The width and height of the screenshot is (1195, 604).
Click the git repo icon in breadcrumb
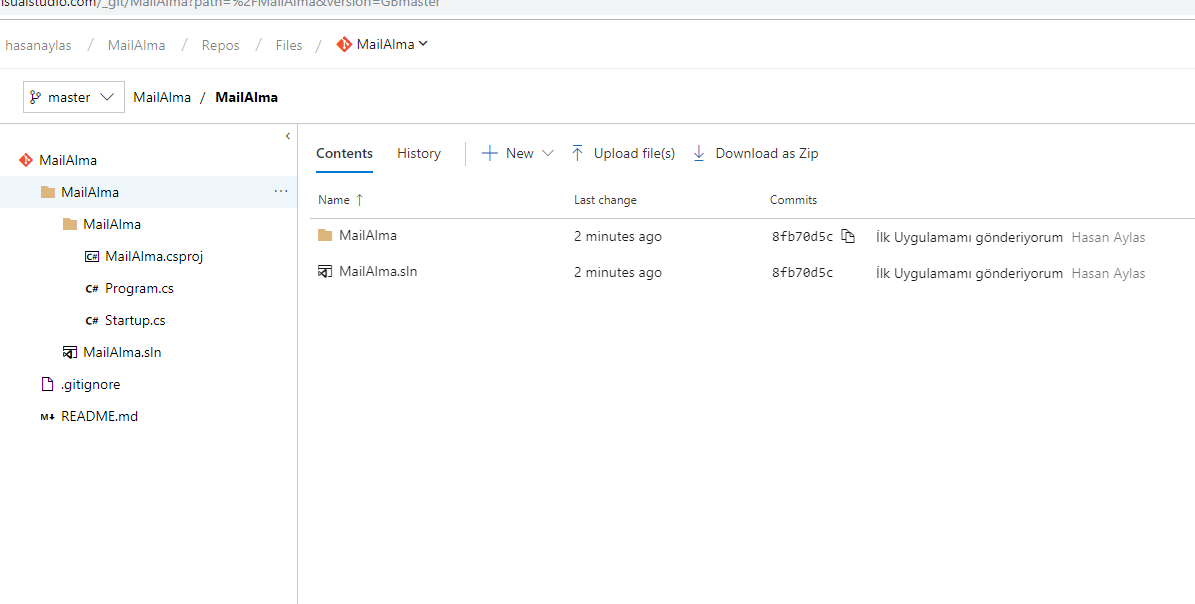[x=344, y=44]
